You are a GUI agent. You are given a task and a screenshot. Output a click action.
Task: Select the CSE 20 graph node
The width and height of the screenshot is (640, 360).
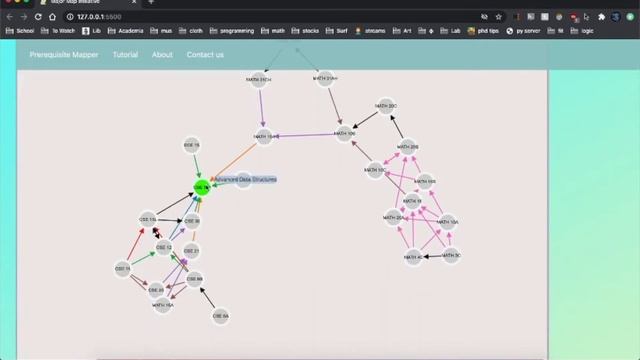point(156,290)
